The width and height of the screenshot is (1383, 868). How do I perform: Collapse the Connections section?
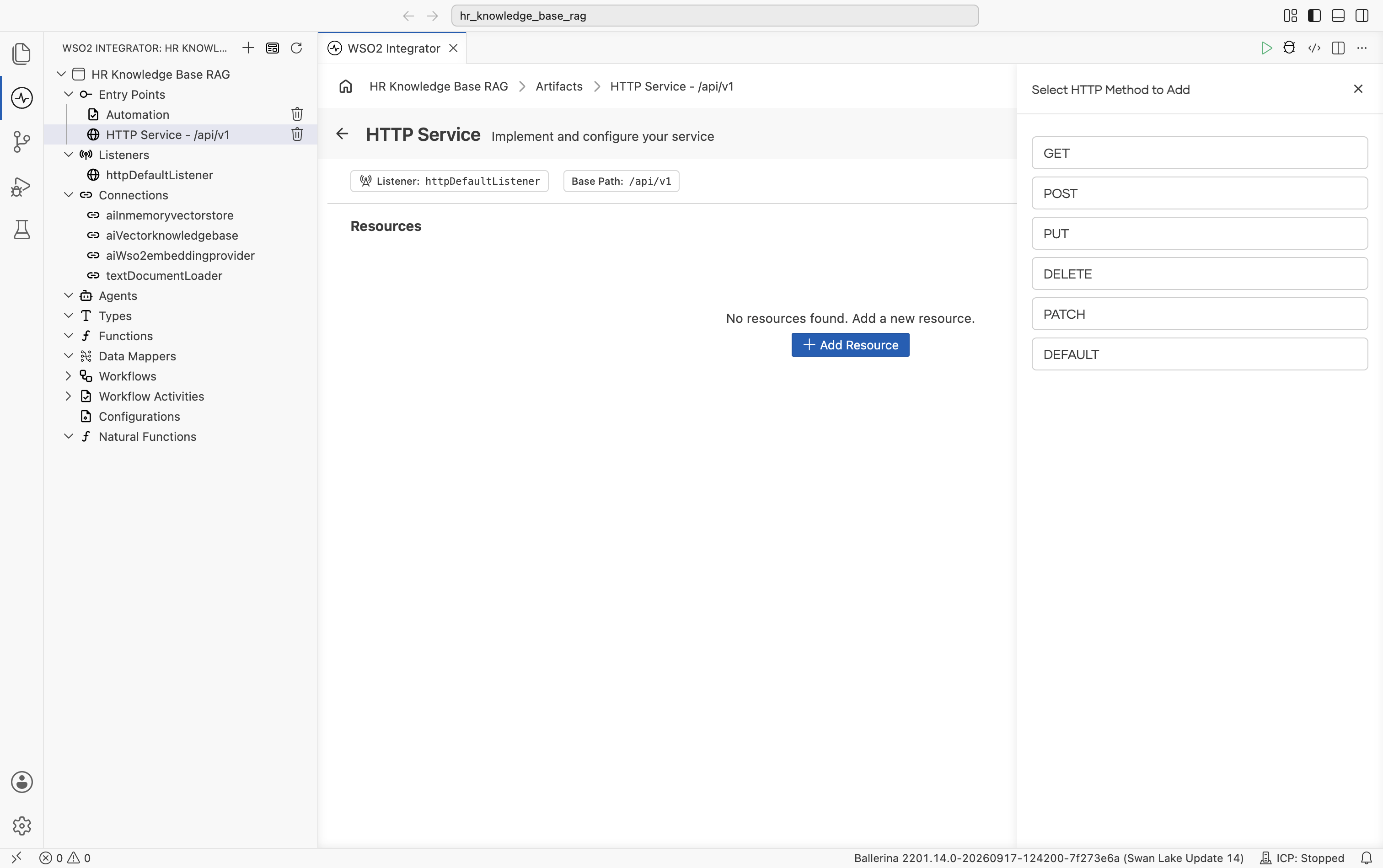pyautogui.click(x=68, y=195)
